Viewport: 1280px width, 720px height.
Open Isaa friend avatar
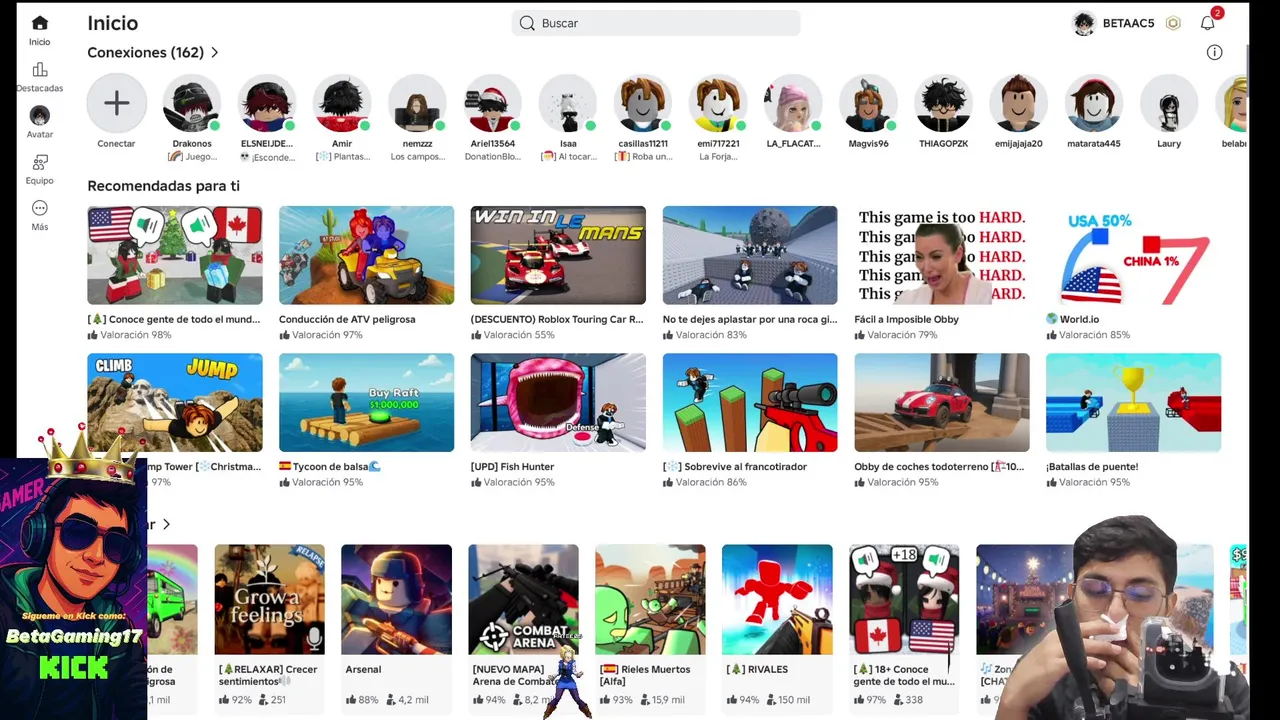point(568,103)
